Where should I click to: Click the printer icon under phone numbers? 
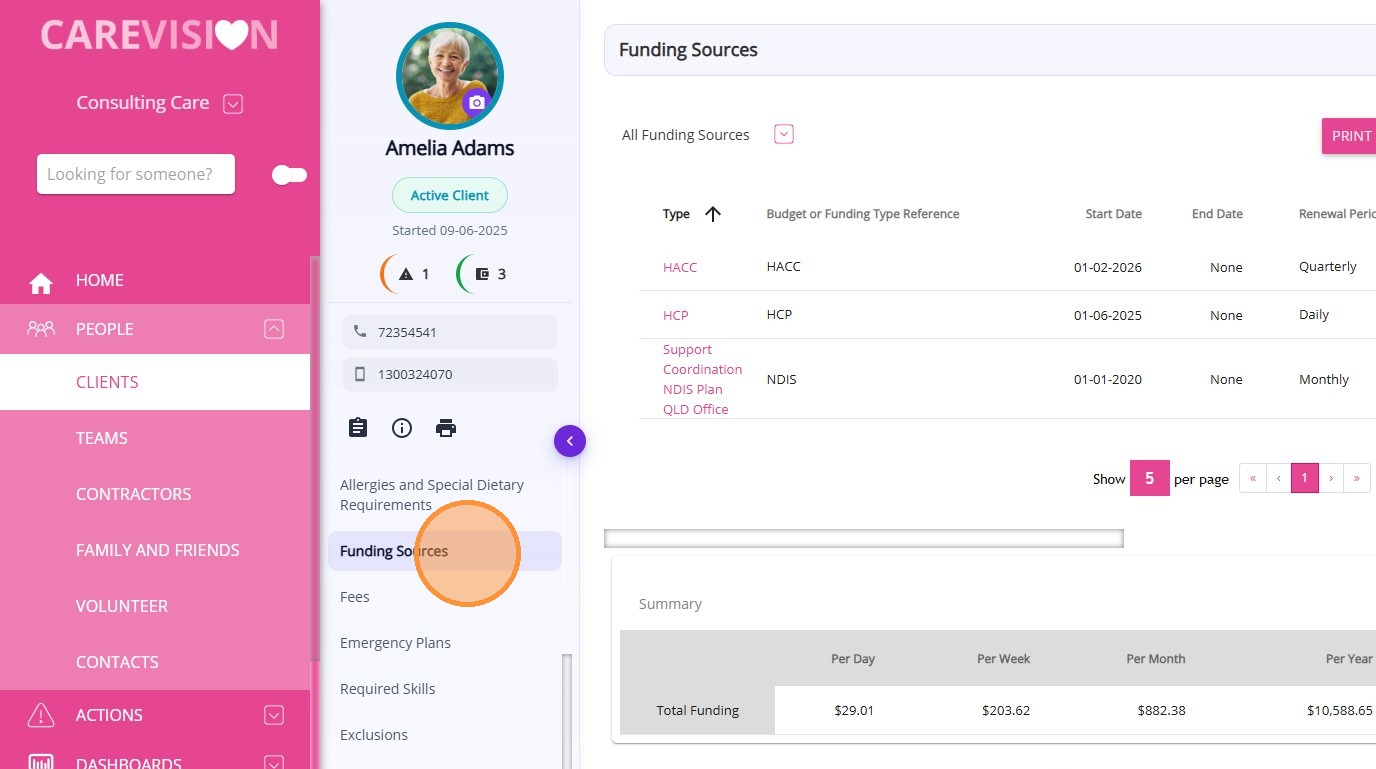click(x=446, y=428)
